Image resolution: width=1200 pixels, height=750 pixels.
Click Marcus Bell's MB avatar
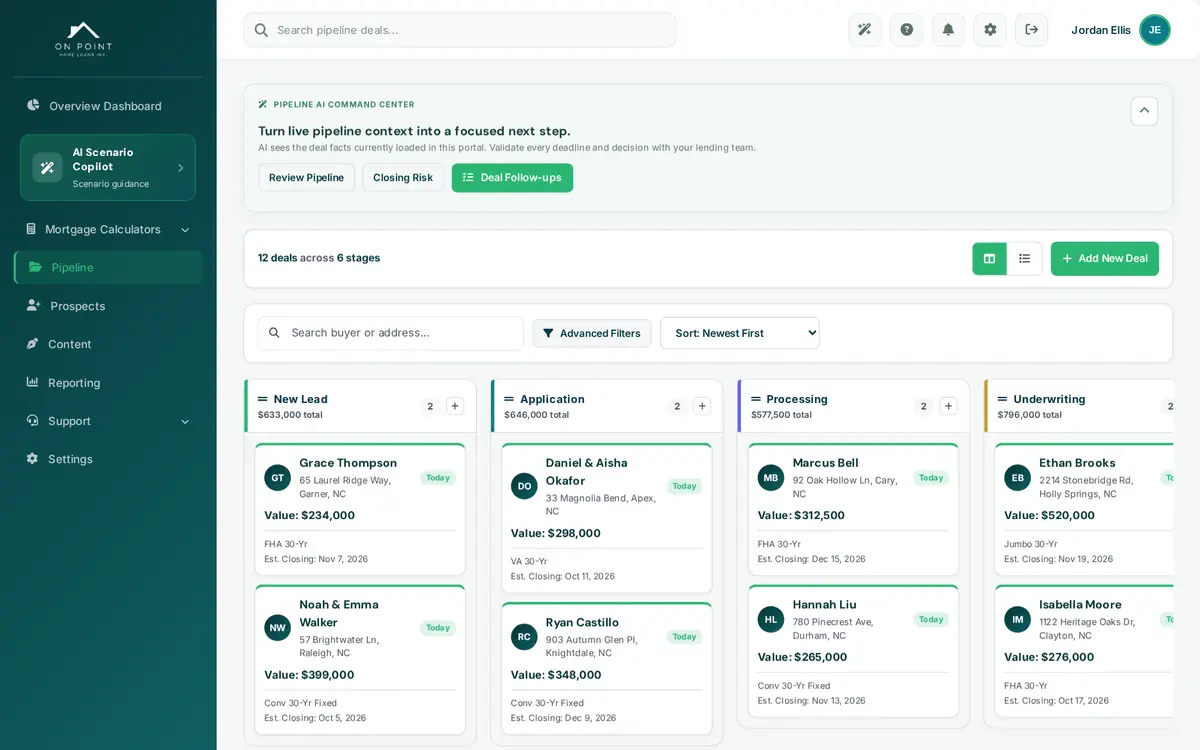point(771,478)
